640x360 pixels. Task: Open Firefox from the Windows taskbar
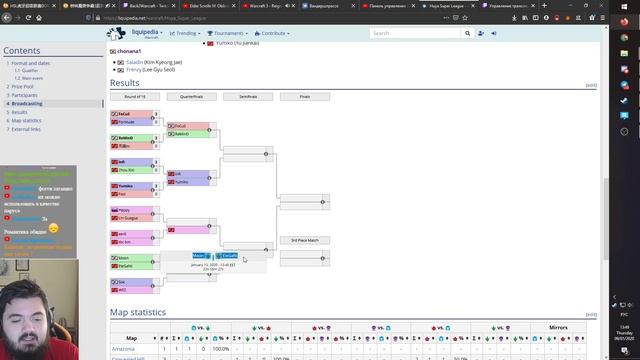coord(624,22)
